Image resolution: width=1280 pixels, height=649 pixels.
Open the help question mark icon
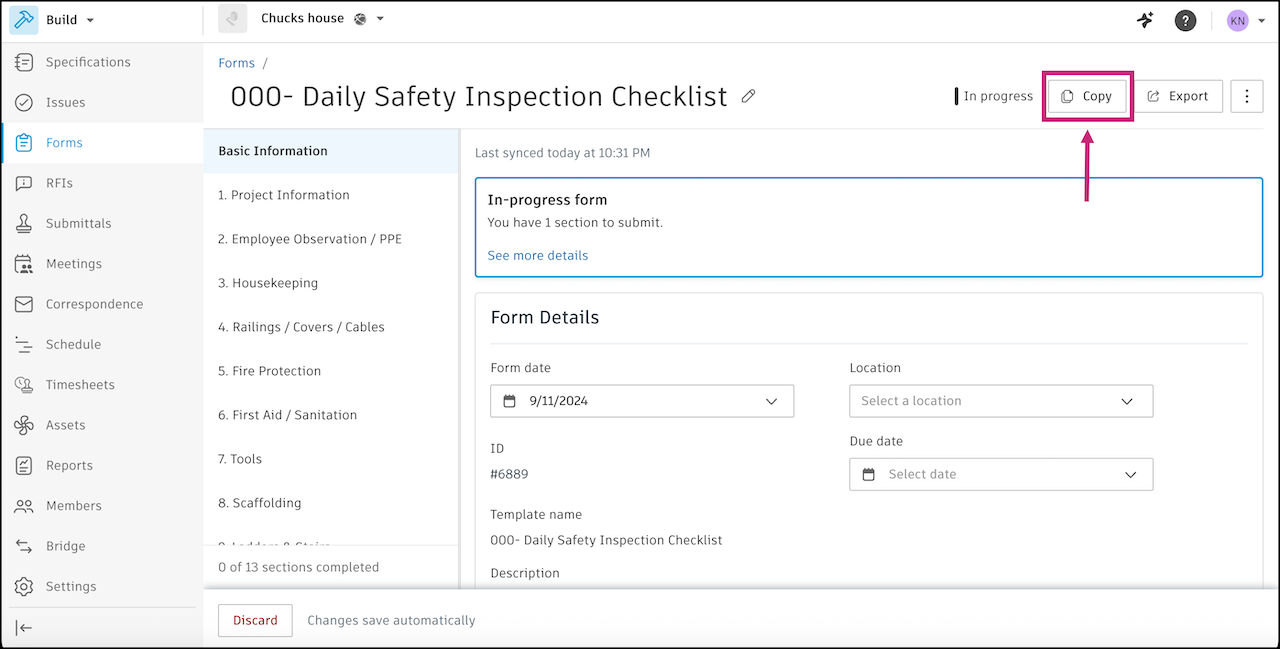(1185, 20)
